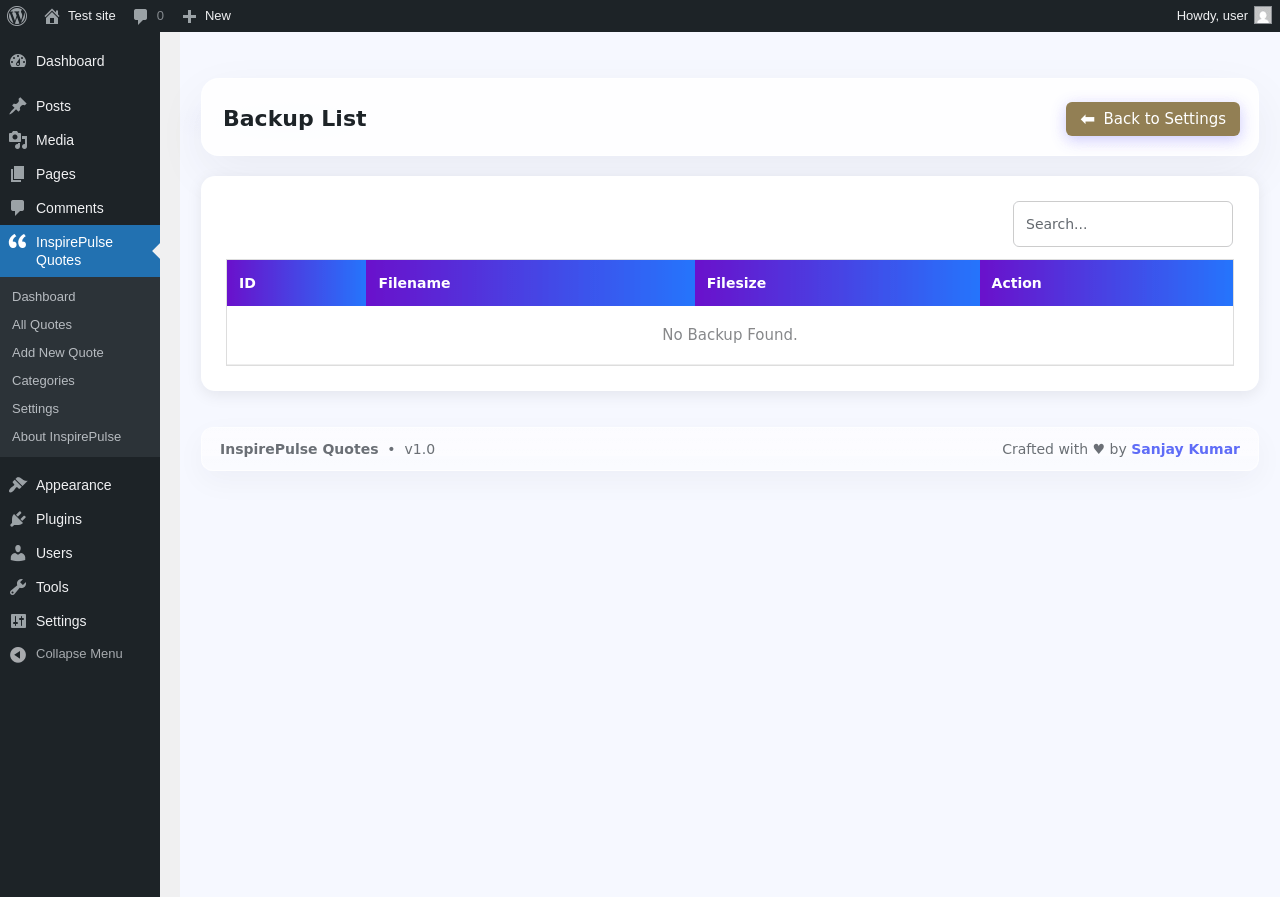Click the Dashboard gauge icon
Image resolution: width=1280 pixels, height=897 pixels.
tap(18, 61)
